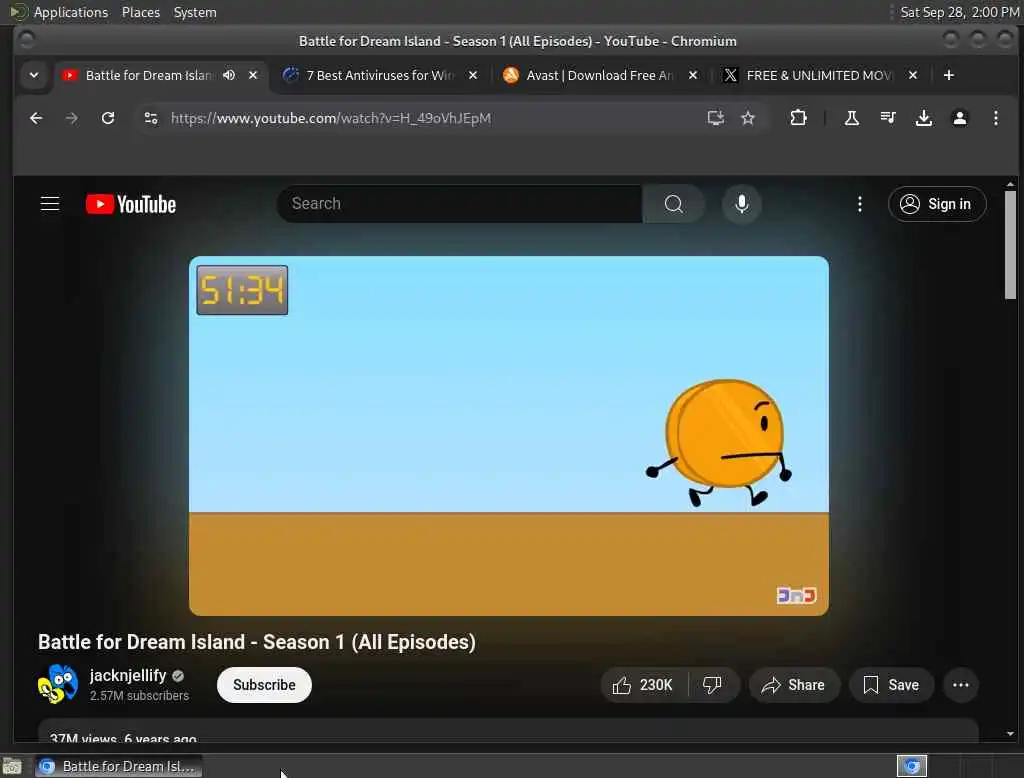The image size is (1024, 778).
Task: Click the workspace switcher in bottom panel
Action: [912, 766]
